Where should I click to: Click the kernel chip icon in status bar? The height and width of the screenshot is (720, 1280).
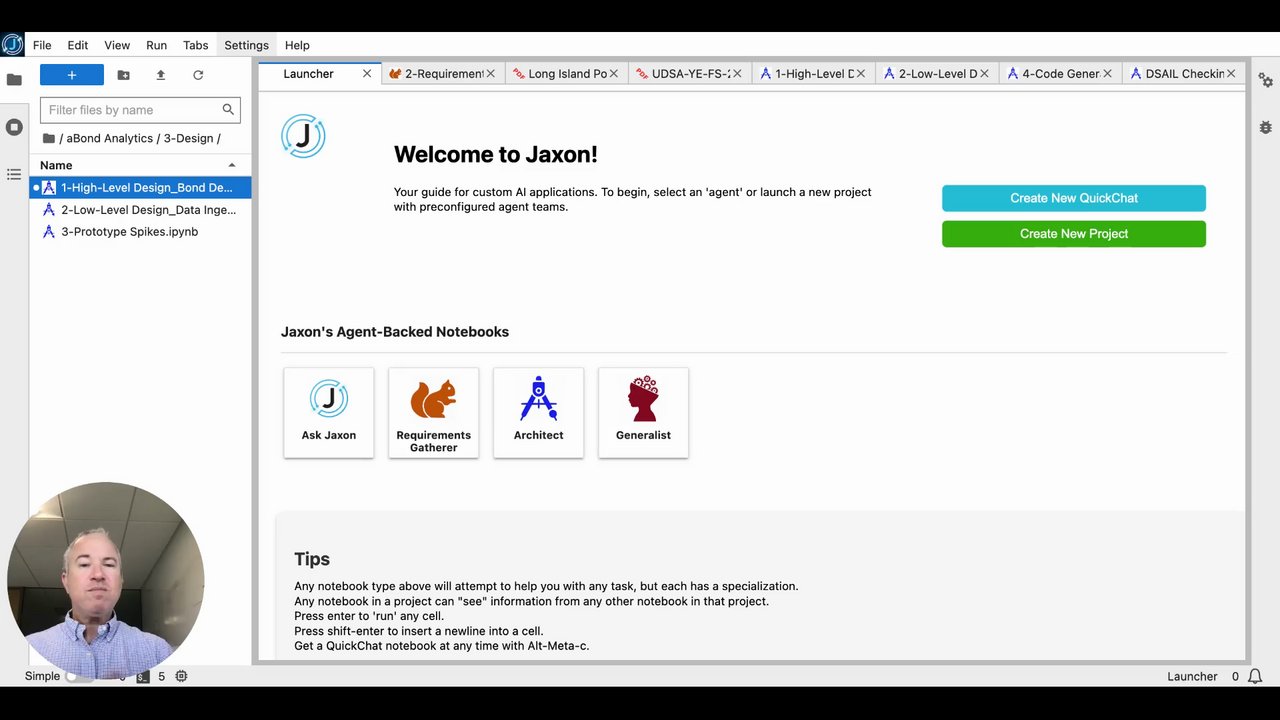pos(181,677)
